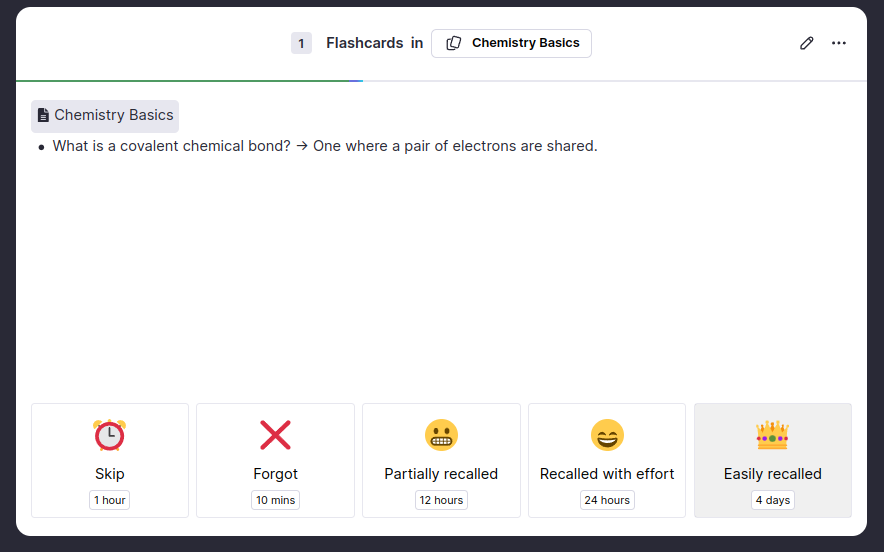Open Chemistry Basics document breadcrumb link
This screenshot has height=552, width=884.
113,115
